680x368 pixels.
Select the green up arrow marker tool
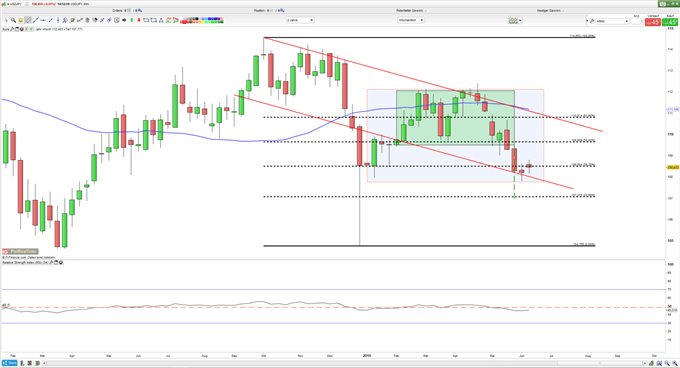[131, 20]
